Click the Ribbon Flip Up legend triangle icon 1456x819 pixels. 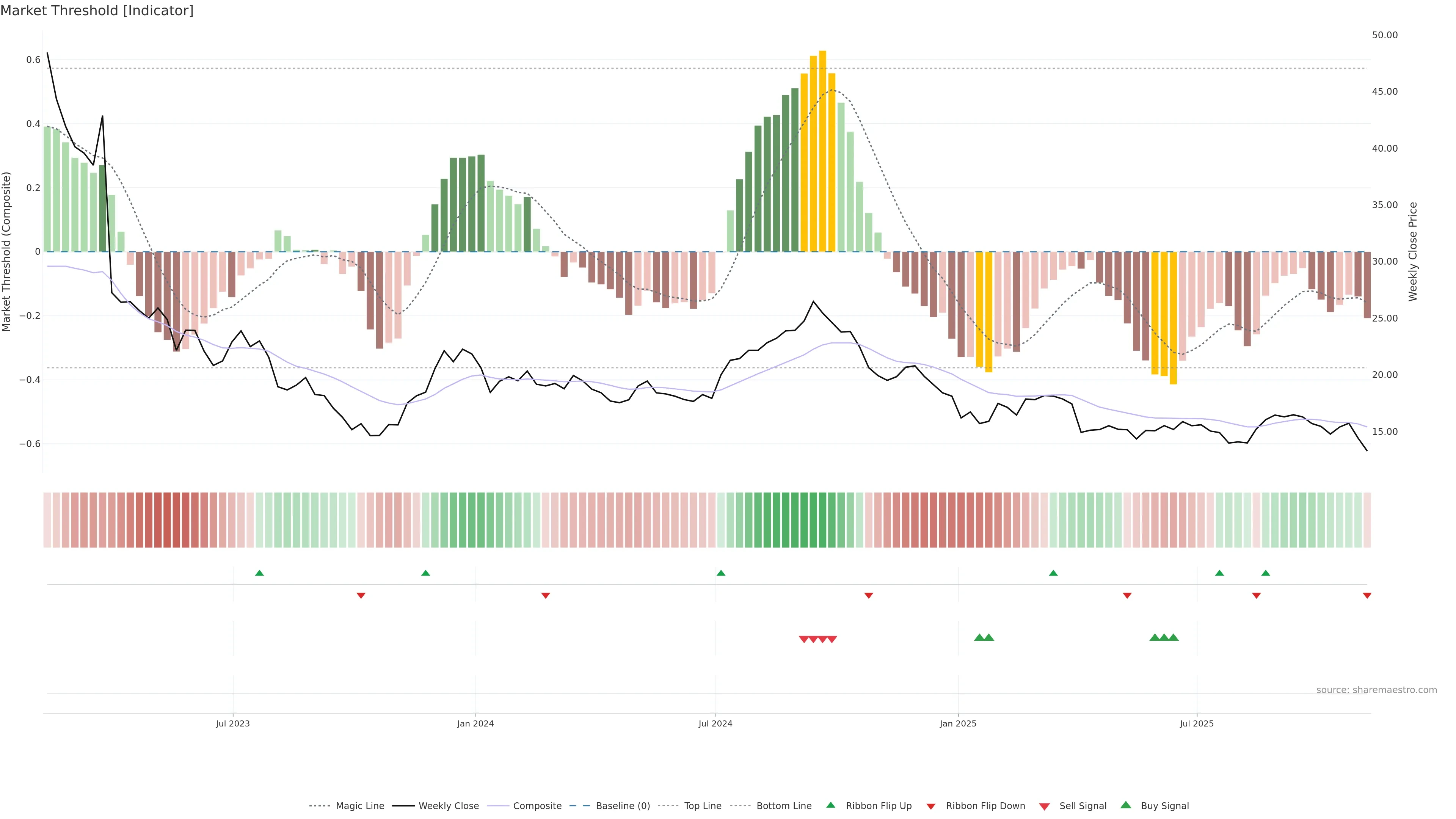830,805
